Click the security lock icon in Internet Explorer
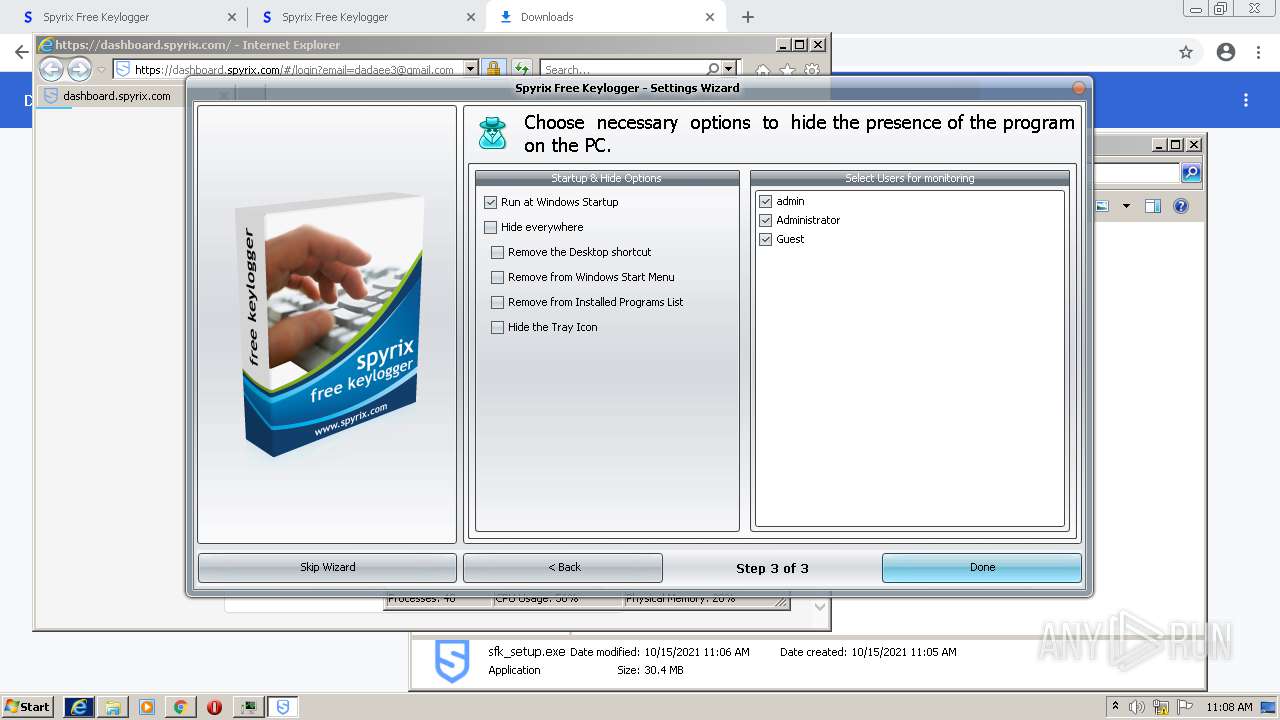This screenshot has height=720, width=1280. (493, 69)
